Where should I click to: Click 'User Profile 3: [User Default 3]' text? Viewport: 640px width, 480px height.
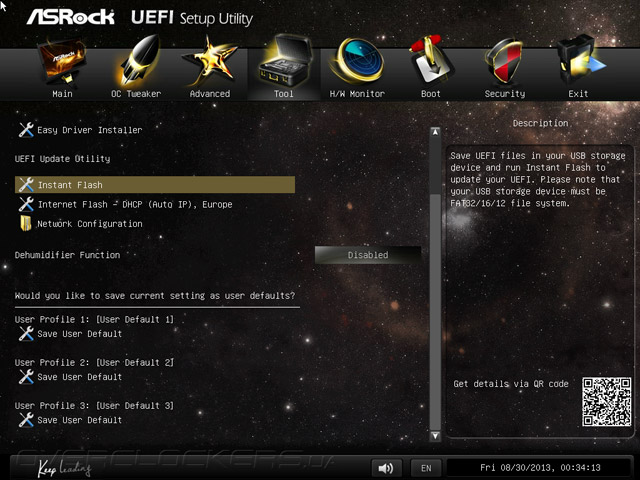(x=94, y=406)
